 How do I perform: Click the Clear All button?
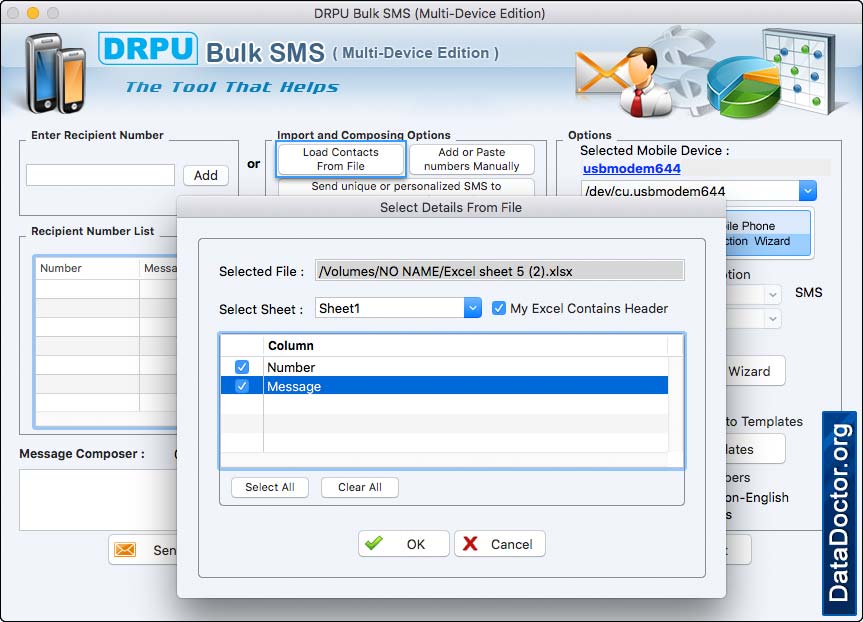(x=360, y=487)
